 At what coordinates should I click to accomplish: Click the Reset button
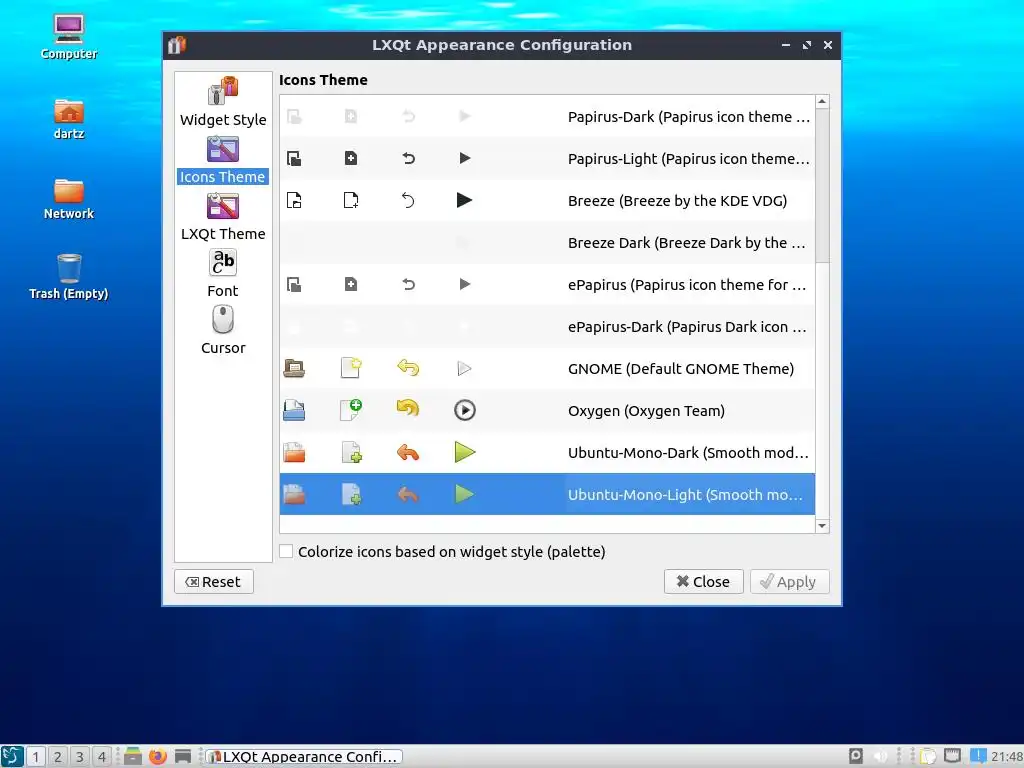pyautogui.click(x=214, y=581)
